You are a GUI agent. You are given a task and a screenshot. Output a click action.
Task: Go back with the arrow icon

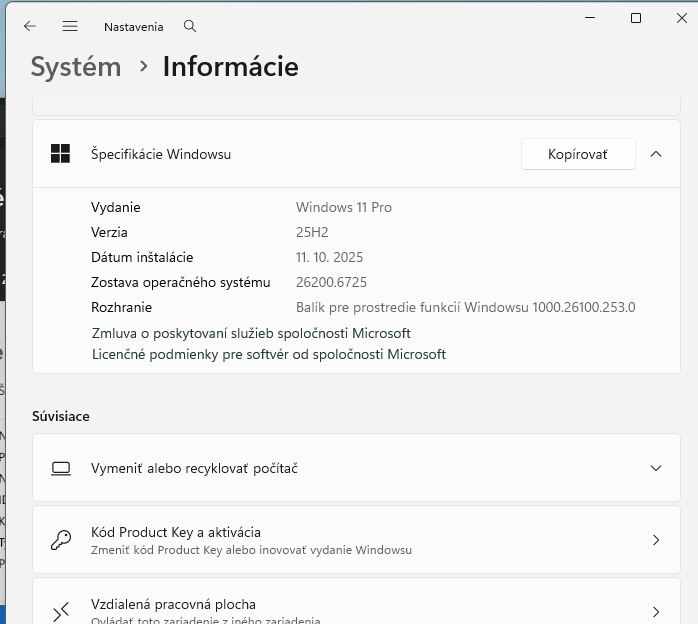click(30, 26)
